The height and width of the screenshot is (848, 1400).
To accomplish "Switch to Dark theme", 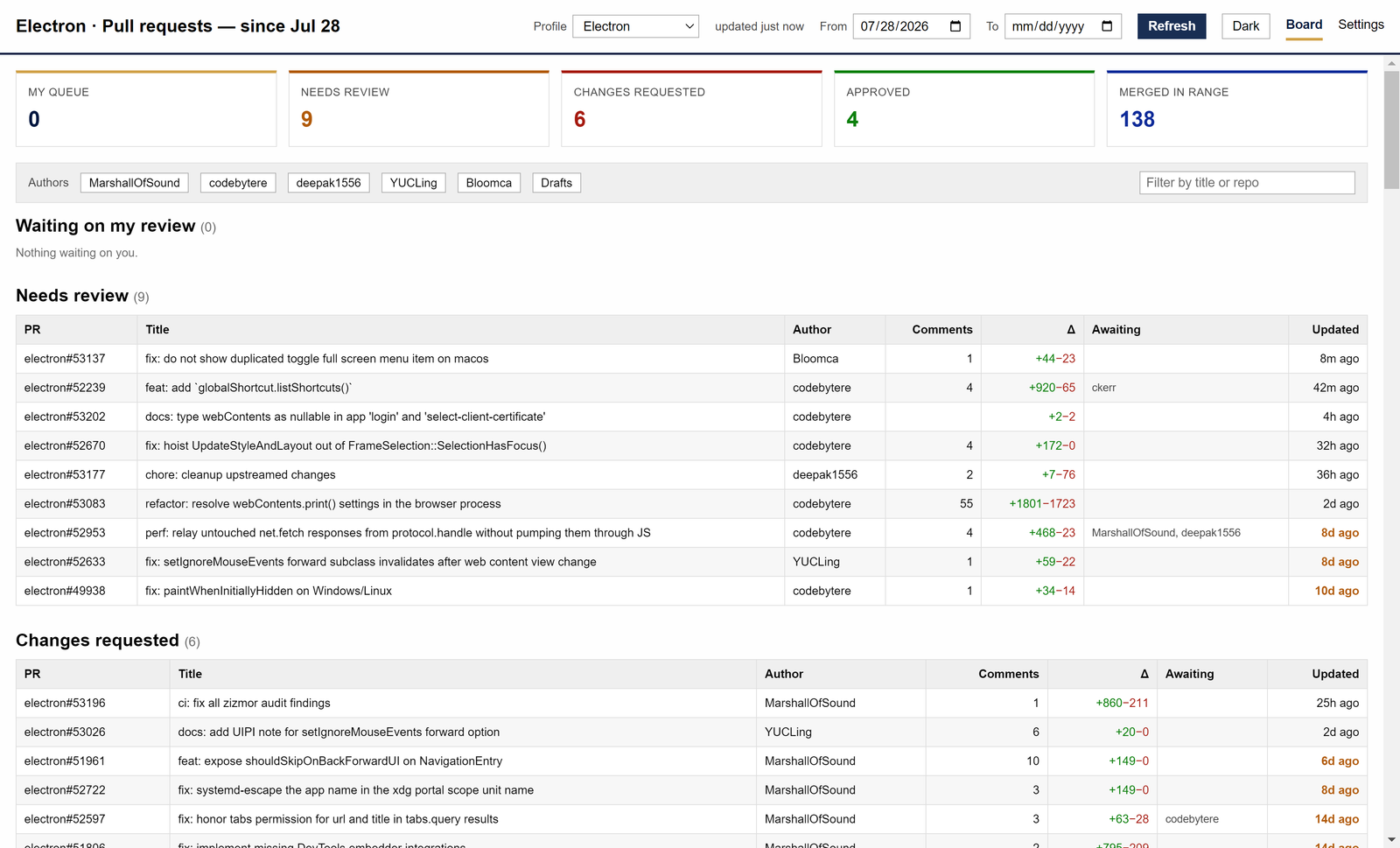I will tap(1246, 26).
